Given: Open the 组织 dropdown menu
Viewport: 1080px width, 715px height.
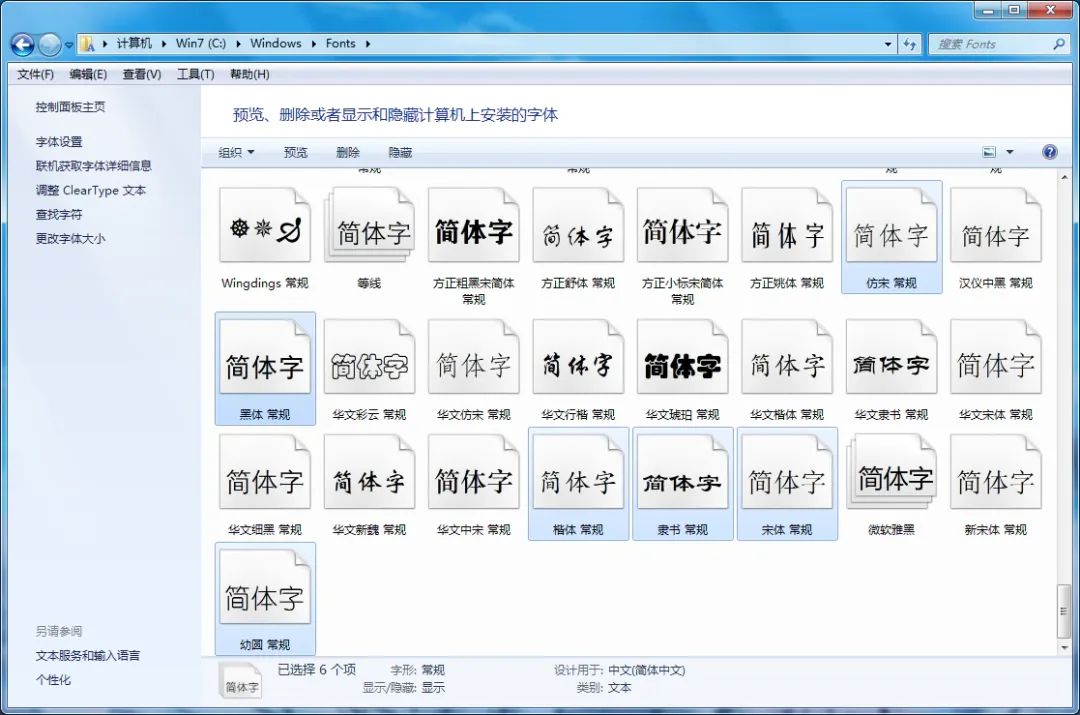Looking at the screenshot, I should 236,152.
